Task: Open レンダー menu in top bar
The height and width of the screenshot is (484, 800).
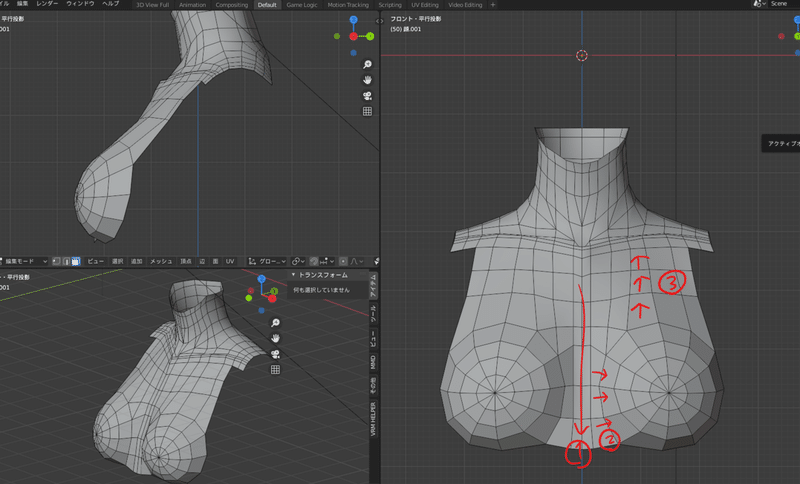Action: click(47, 4)
